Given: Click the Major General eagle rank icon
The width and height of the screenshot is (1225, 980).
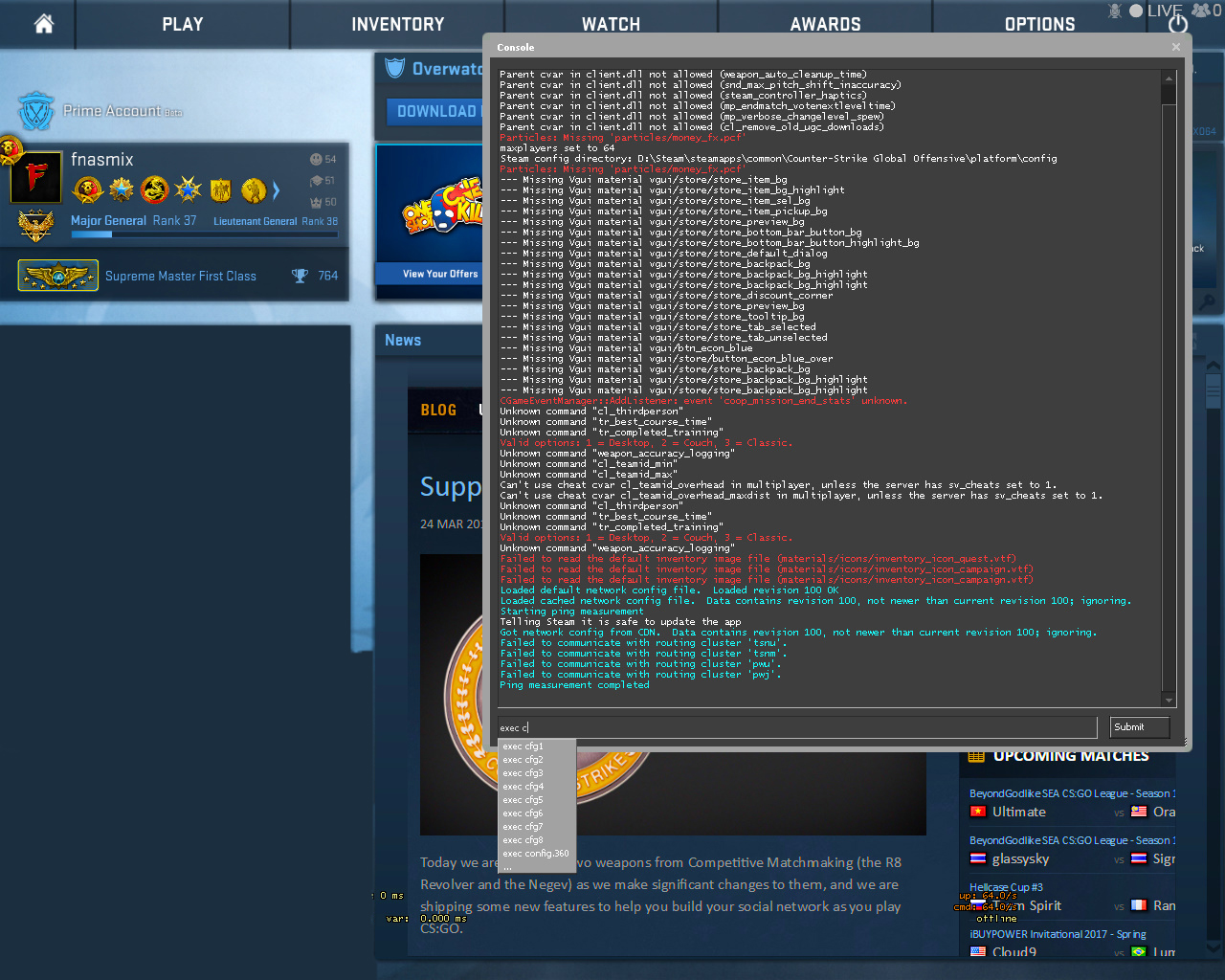Looking at the screenshot, I should [36, 226].
